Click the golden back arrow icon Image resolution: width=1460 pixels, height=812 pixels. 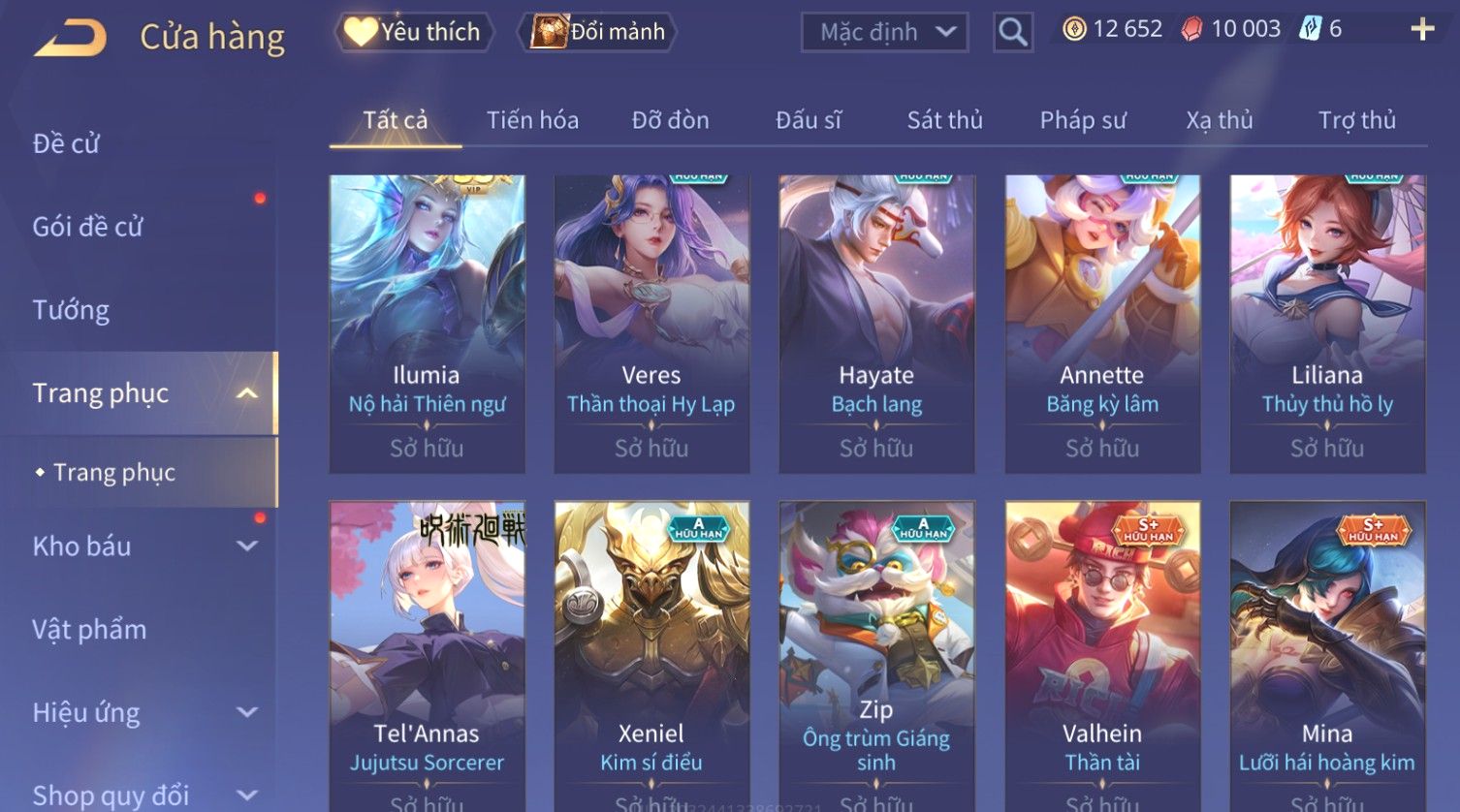click(x=70, y=38)
